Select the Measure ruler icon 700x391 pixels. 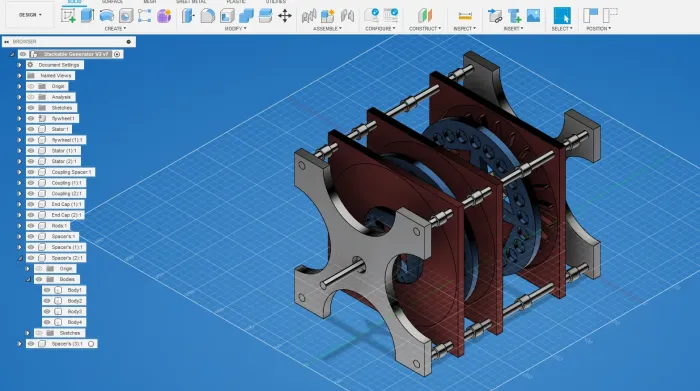tap(465, 16)
